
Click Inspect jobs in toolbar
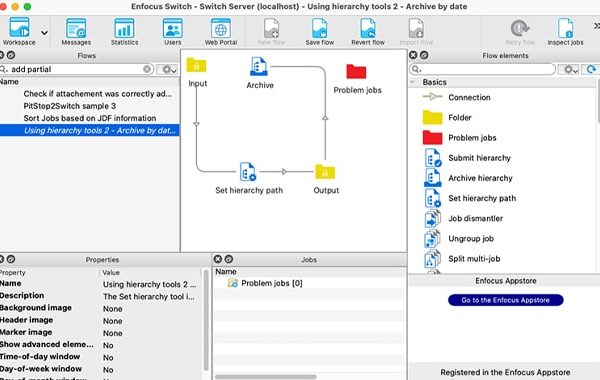point(565,32)
